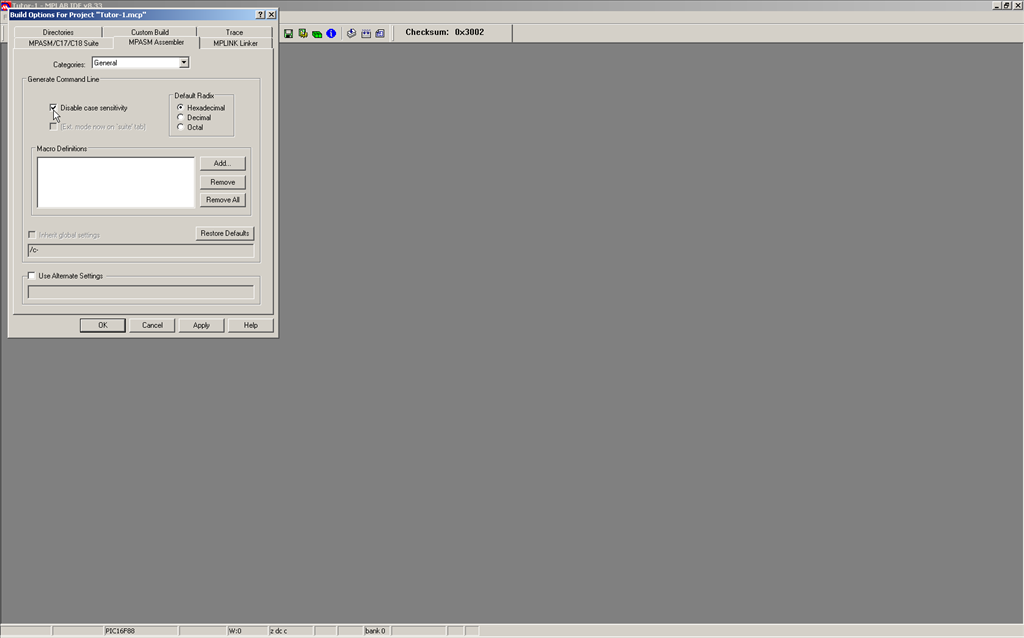This screenshot has height=638, width=1024.
Task: Click the calendar-style window toolbar icon
Action: click(366, 33)
